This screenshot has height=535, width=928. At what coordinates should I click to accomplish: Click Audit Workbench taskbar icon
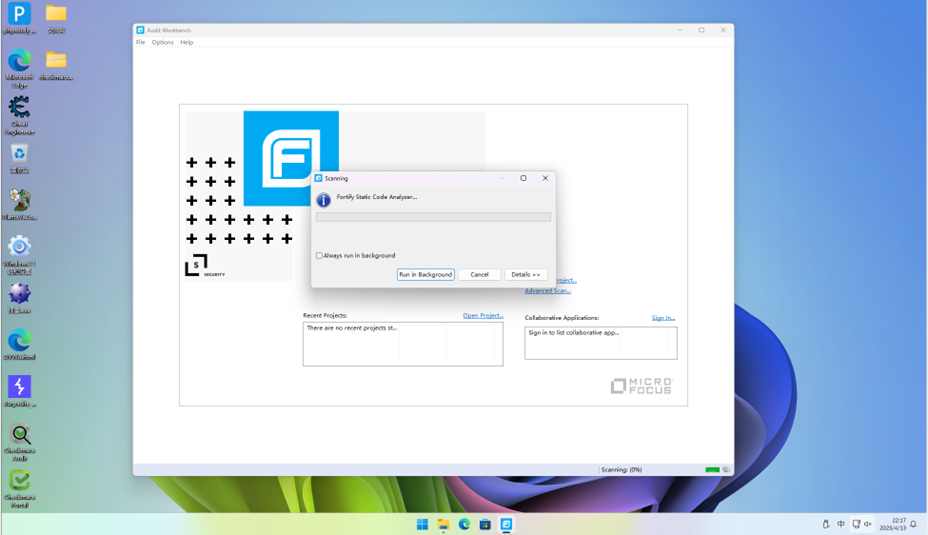507,524
